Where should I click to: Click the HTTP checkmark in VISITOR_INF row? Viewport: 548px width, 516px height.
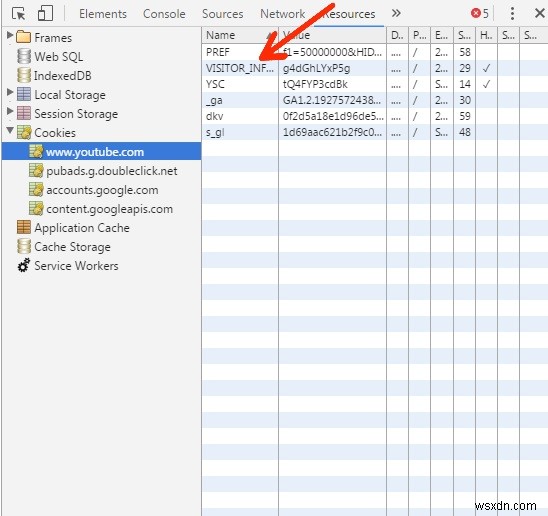pos(486,68)
